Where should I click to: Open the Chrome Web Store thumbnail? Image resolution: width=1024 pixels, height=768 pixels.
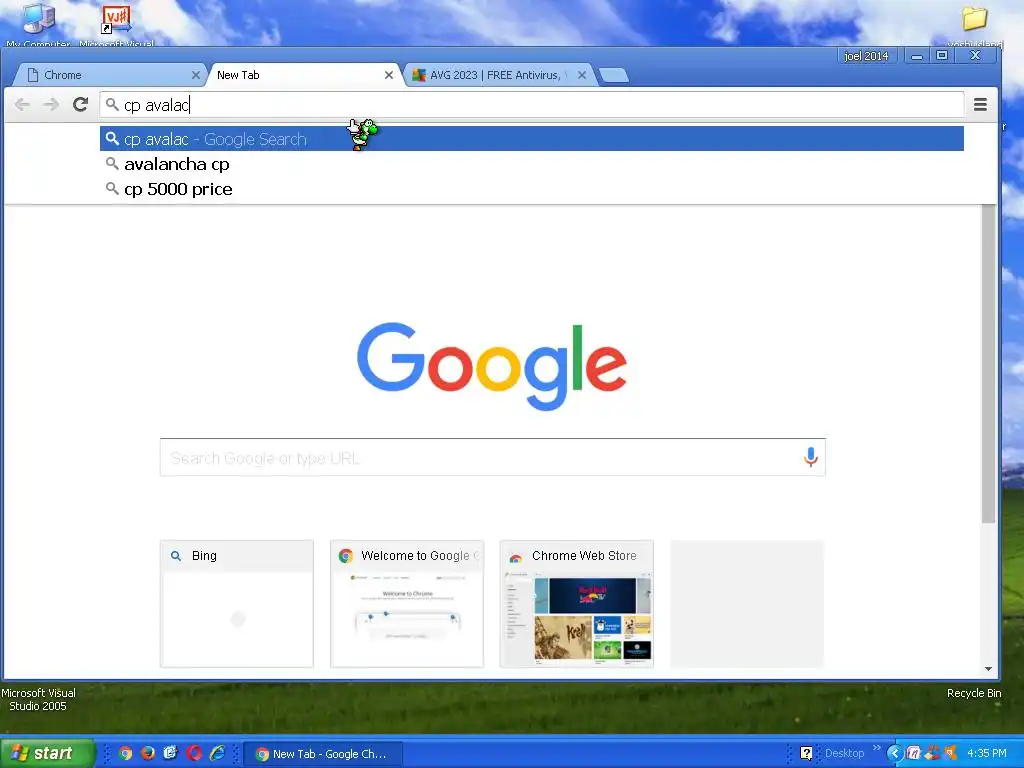click(577, 603)
